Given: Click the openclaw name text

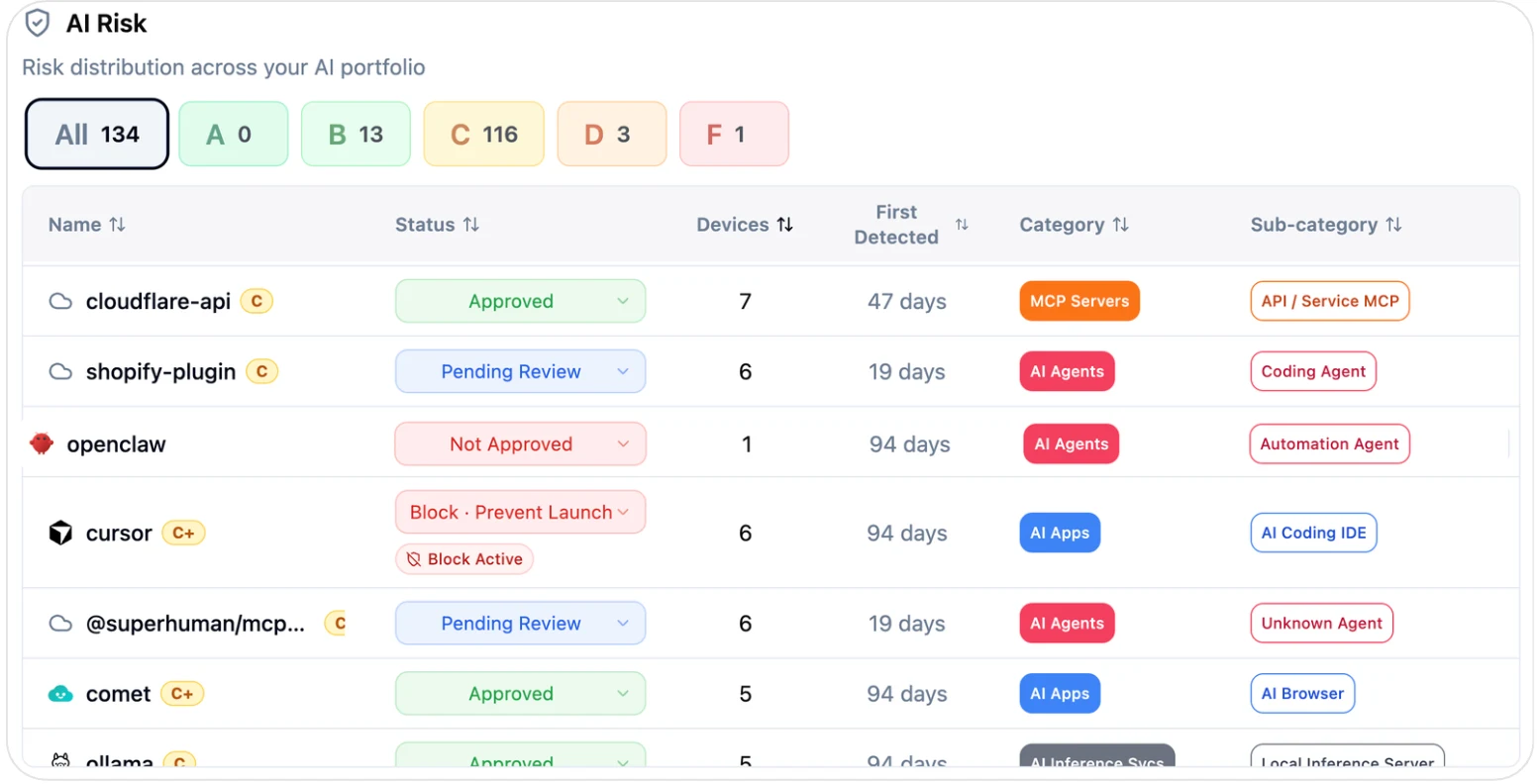Looking at the screenshot, I should pos(117,444).
